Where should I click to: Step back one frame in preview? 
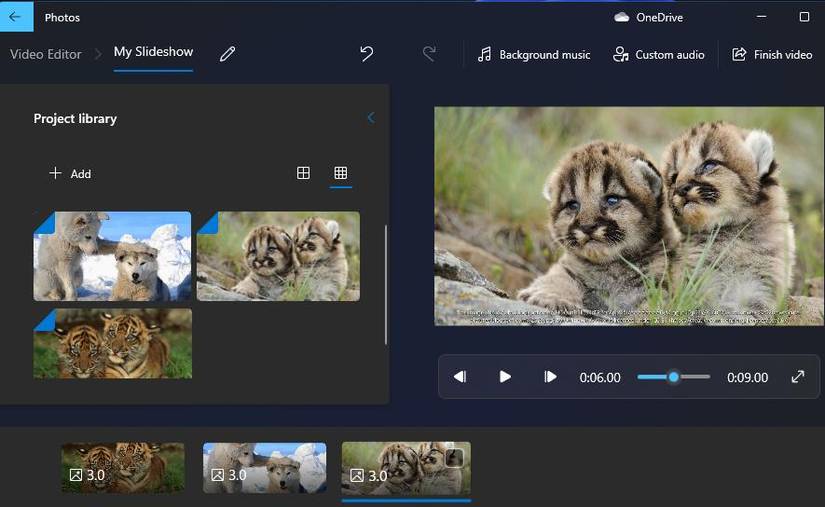click(460, 377)
